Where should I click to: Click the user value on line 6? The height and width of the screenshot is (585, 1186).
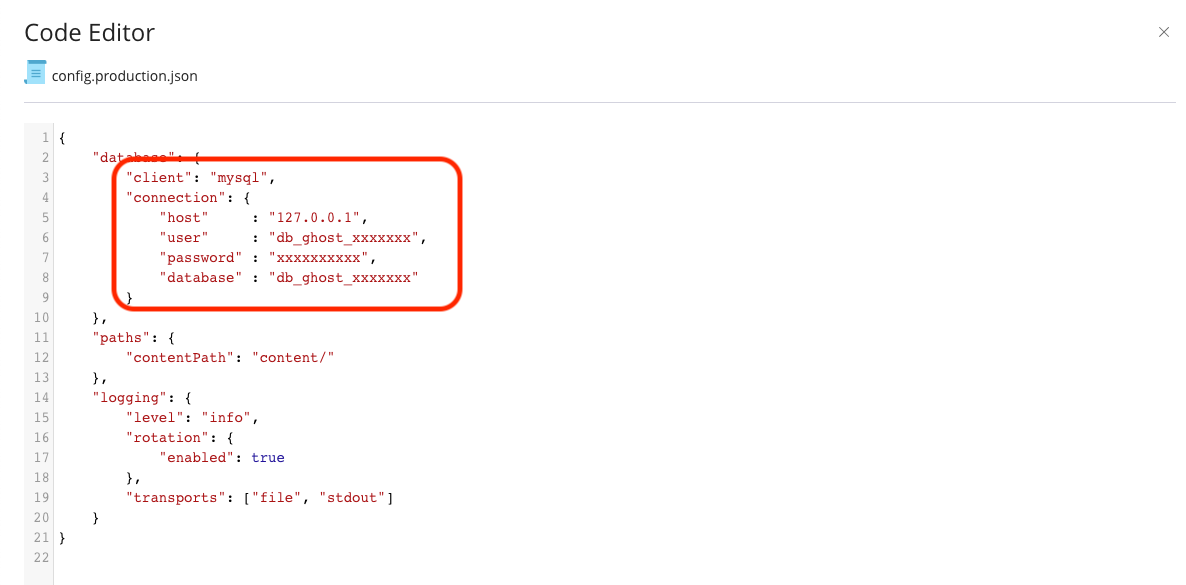[344, 238]
